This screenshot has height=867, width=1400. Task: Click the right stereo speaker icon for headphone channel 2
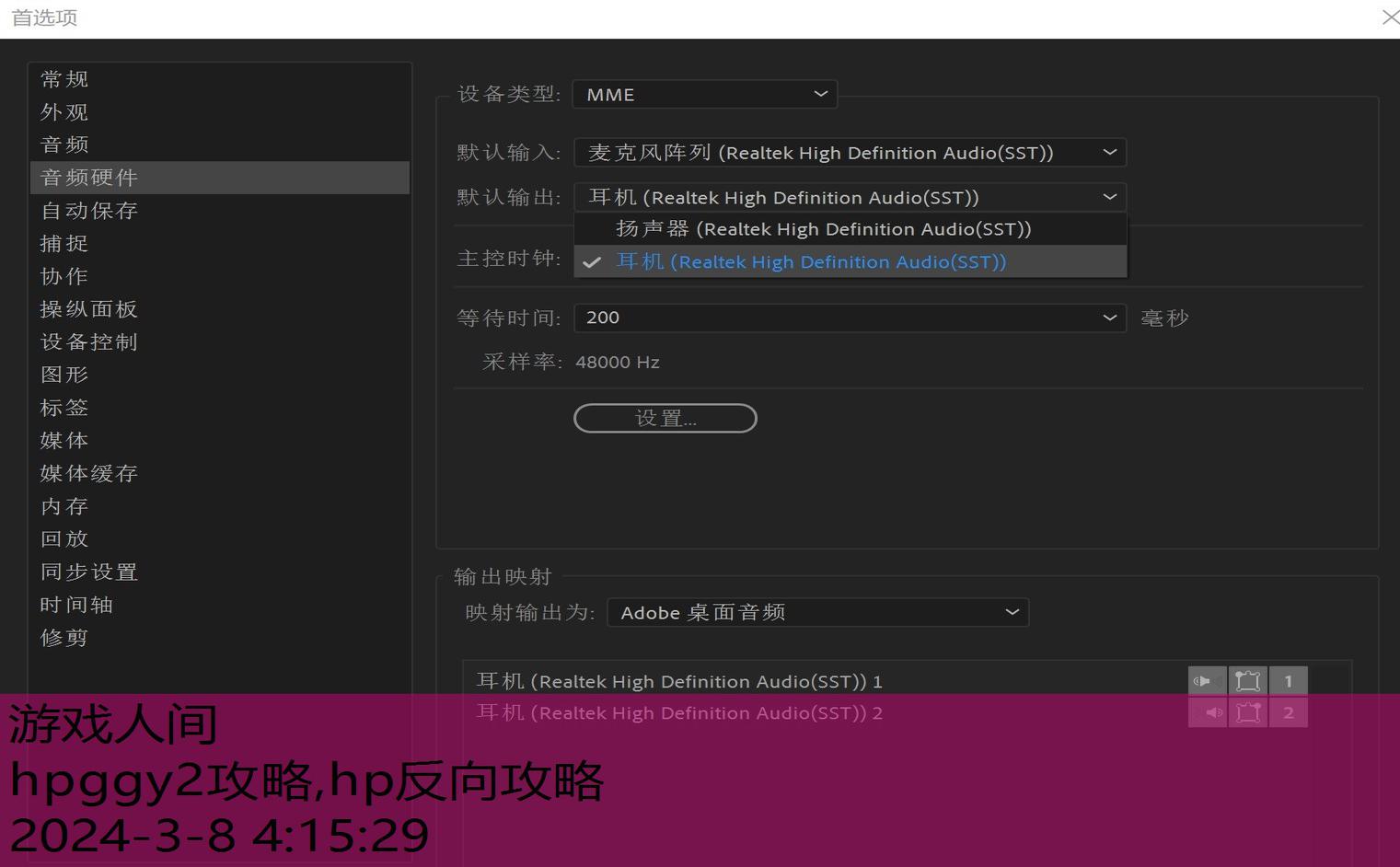1207,712
